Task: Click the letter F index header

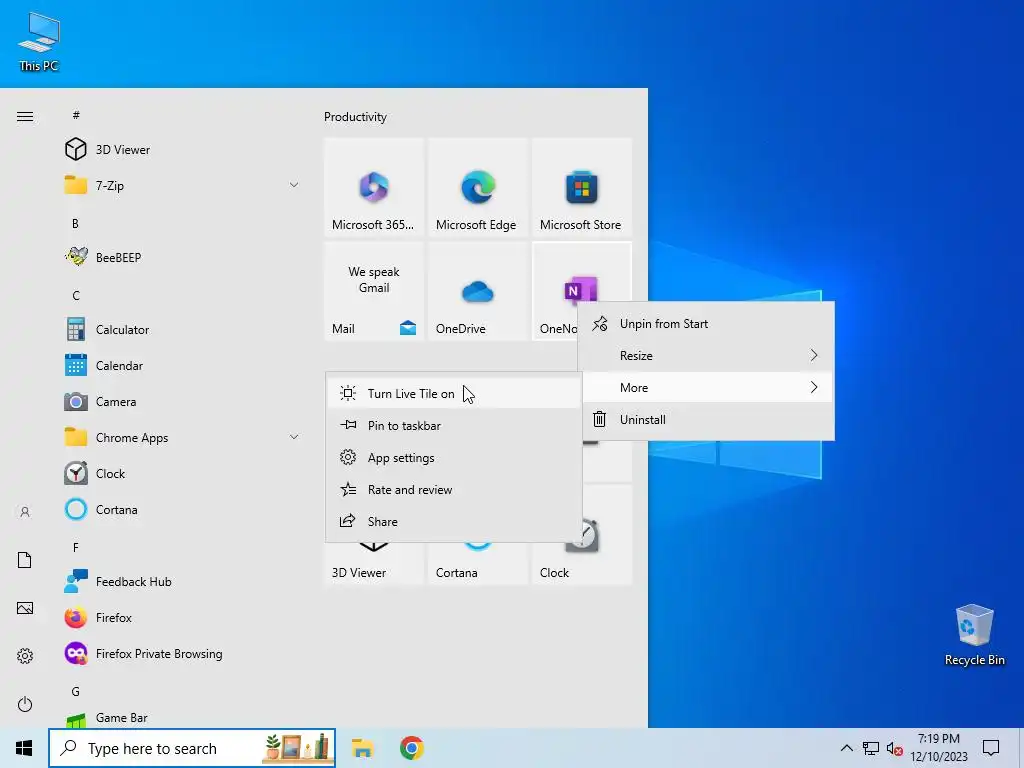Action: pyautogui.click(x=75, y=547)
